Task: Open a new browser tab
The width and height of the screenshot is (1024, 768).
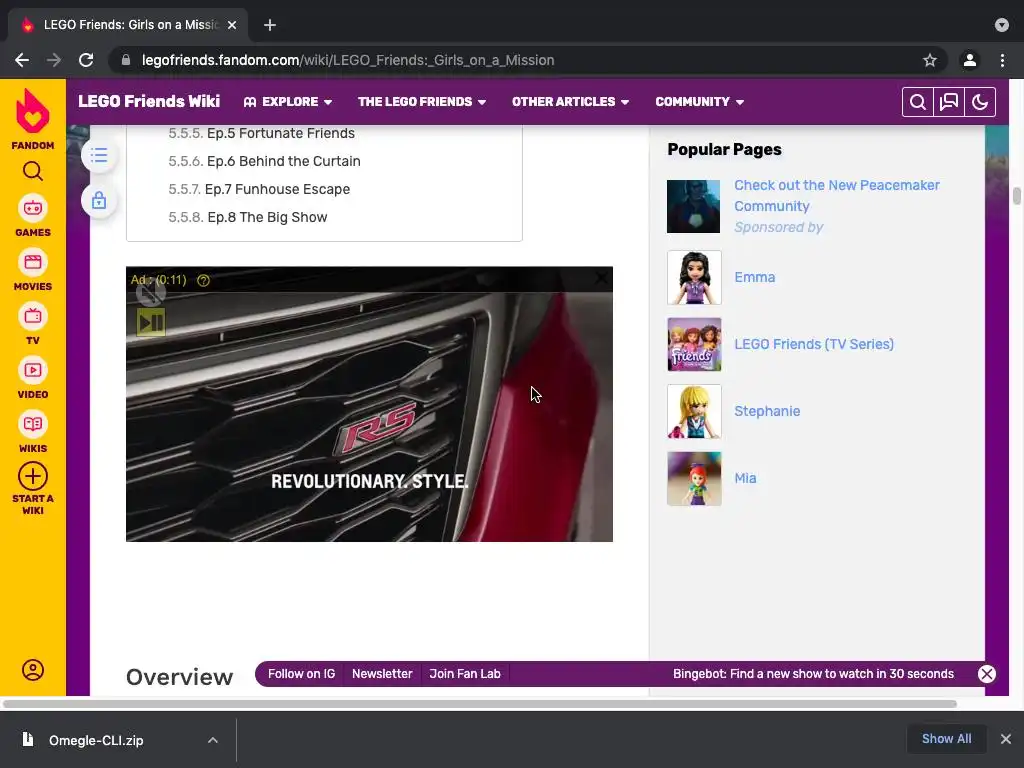Action: (x=270, y=25)
